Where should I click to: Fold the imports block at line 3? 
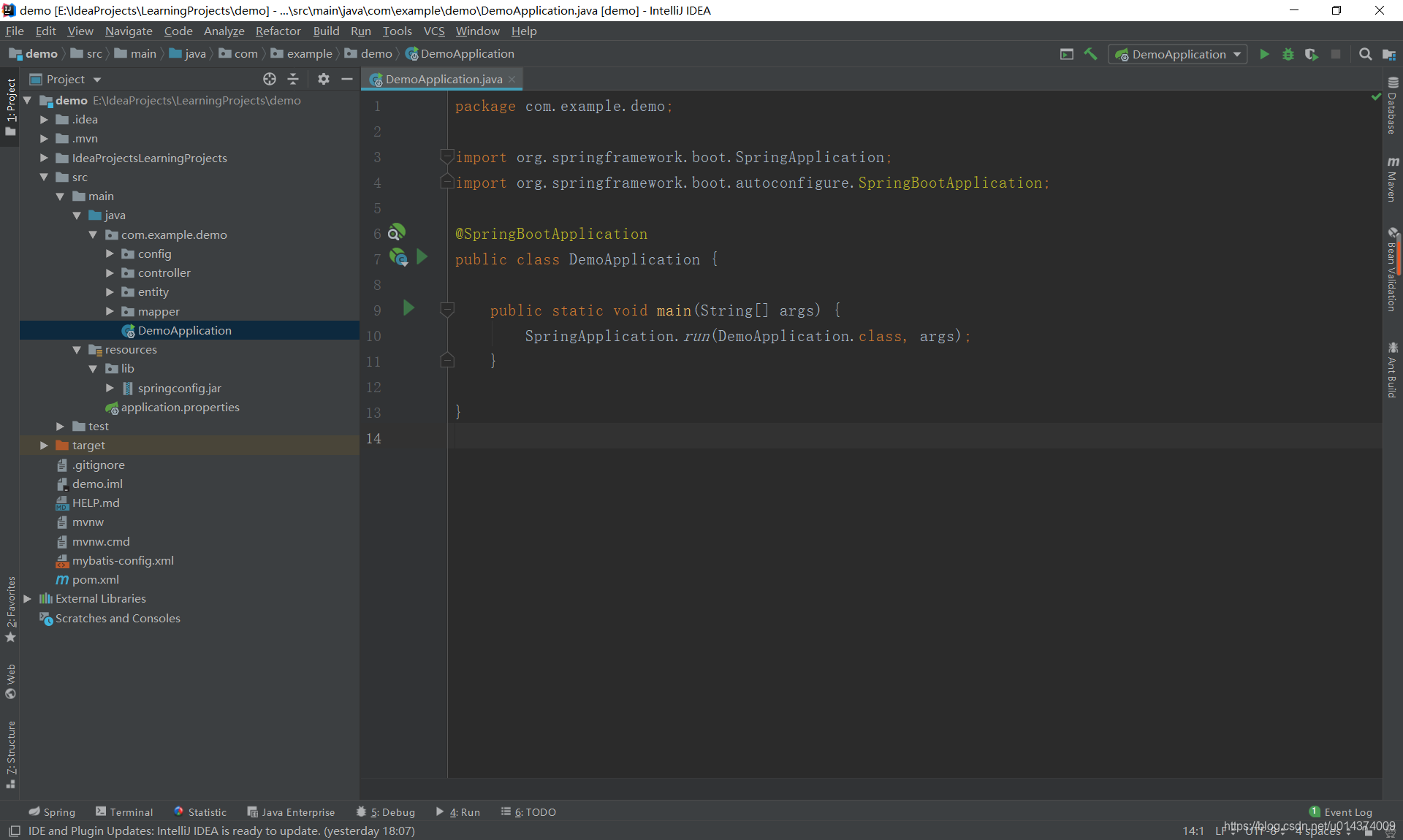point(447,156)
